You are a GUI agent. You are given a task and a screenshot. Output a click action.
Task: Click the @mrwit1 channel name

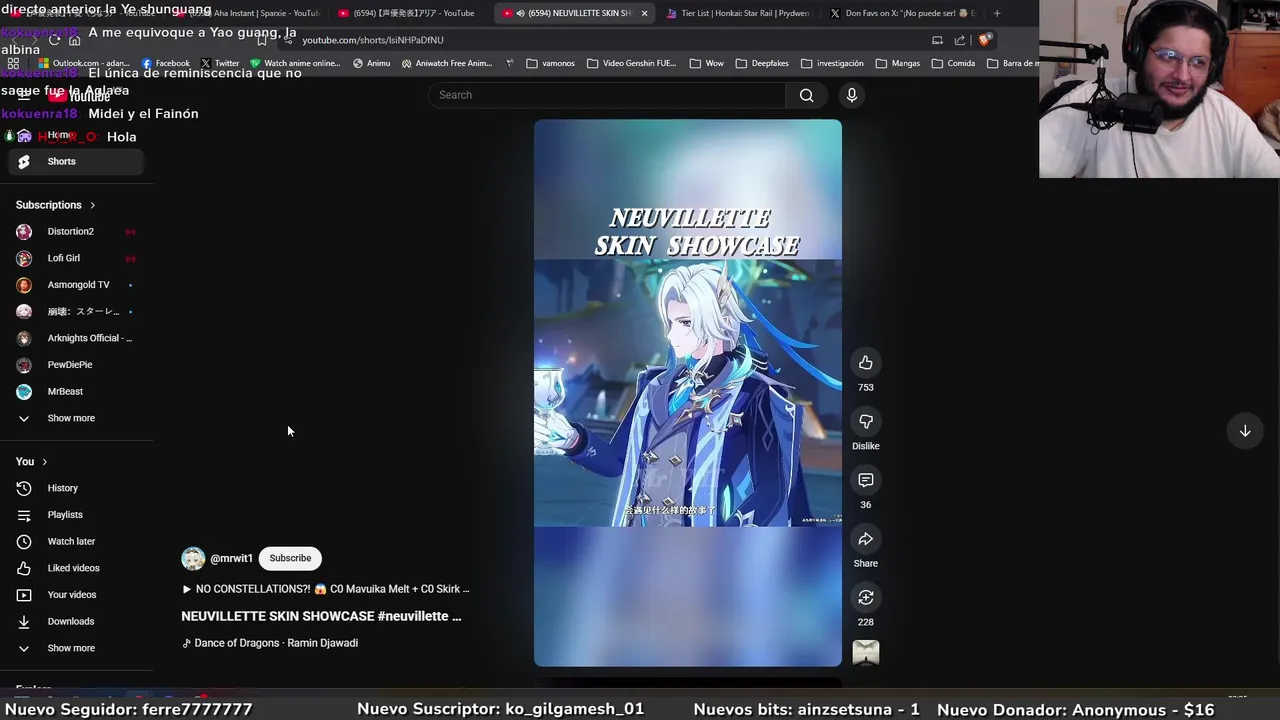(231, 559)
